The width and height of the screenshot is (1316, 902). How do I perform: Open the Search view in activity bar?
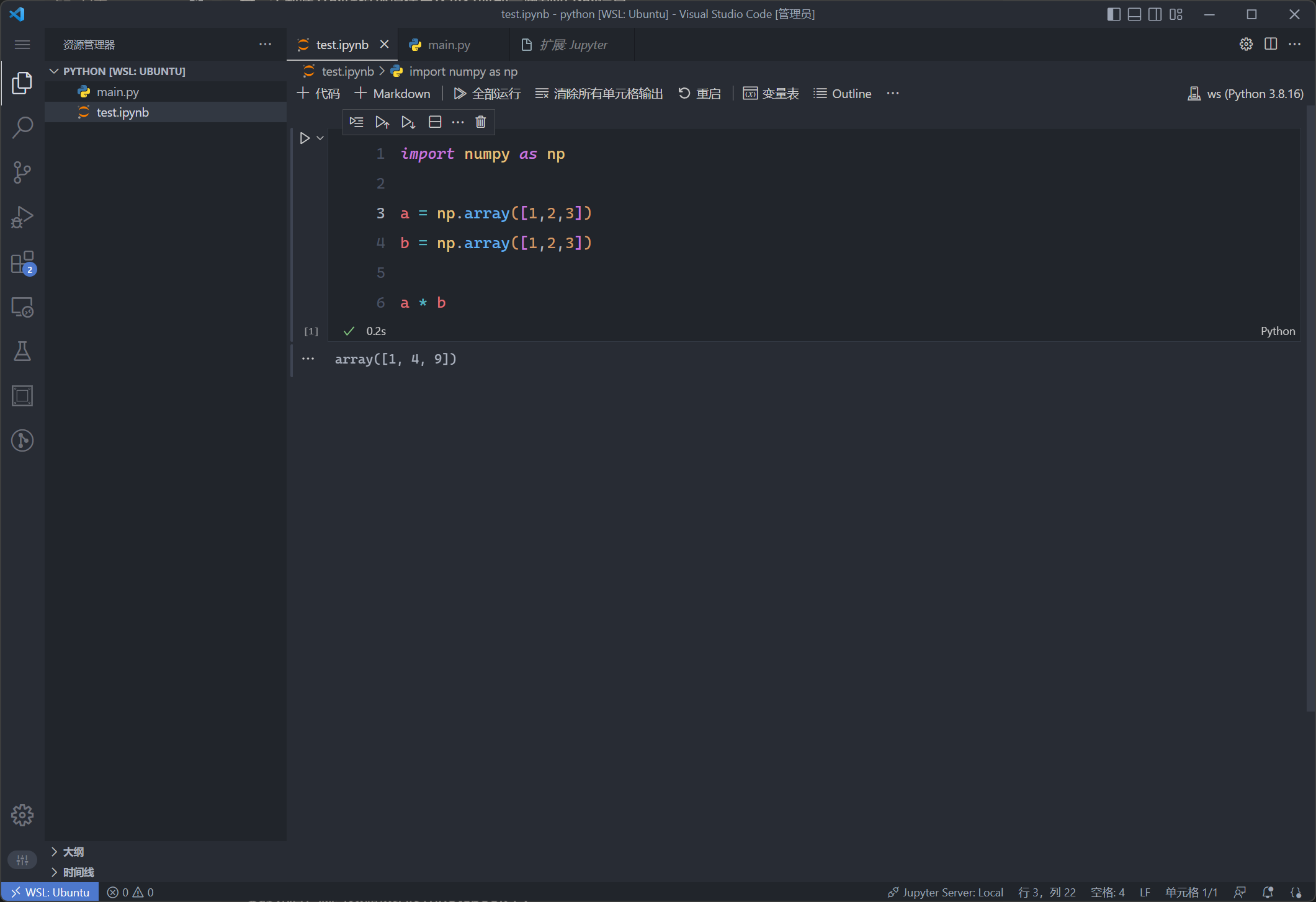click(x=22, y=128)
